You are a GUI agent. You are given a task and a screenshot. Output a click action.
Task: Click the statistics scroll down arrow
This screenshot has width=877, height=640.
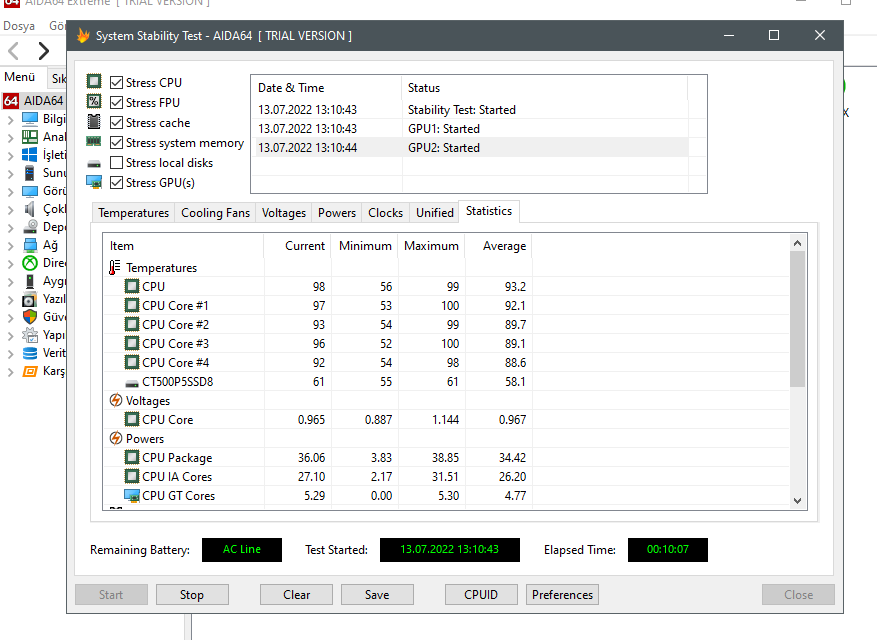[x=797, y=501]
